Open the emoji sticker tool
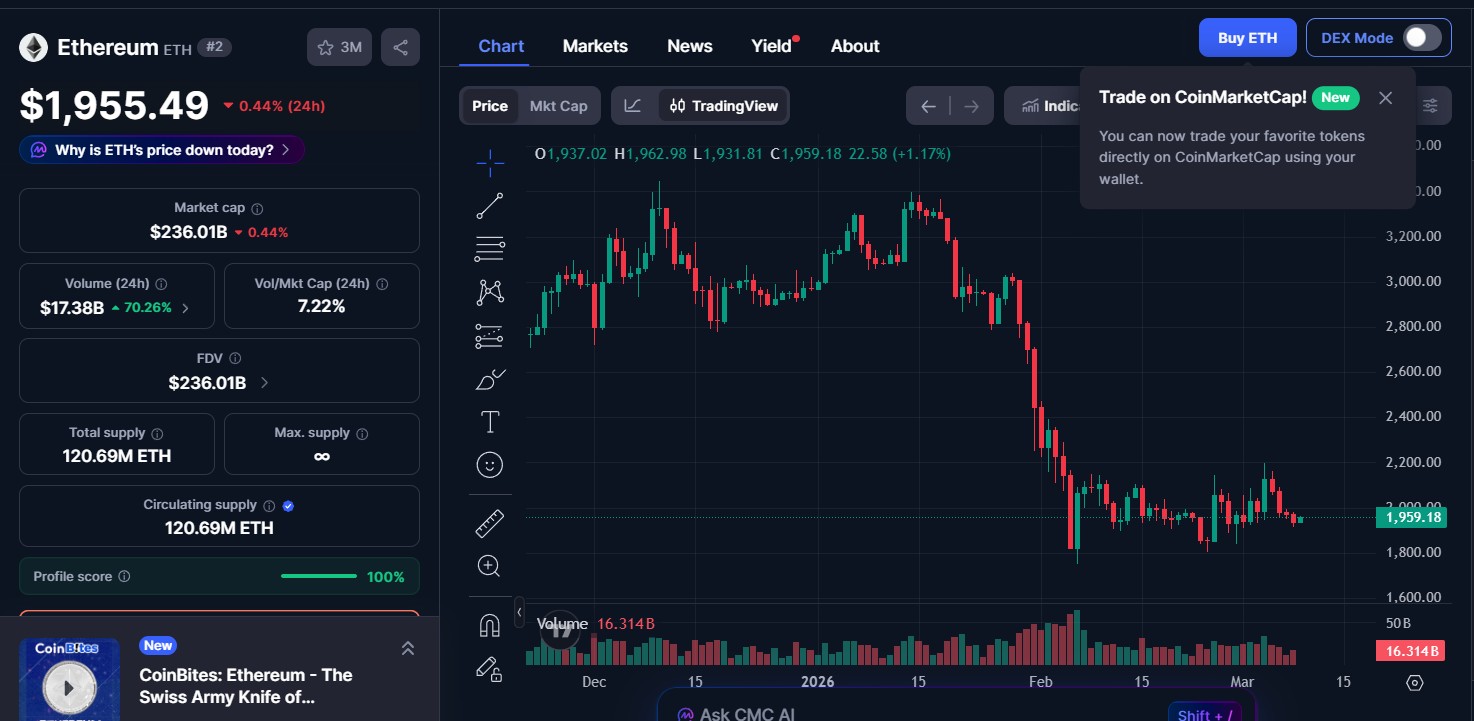This screenshot has height=721, width=1474. (x=489, y=464)
